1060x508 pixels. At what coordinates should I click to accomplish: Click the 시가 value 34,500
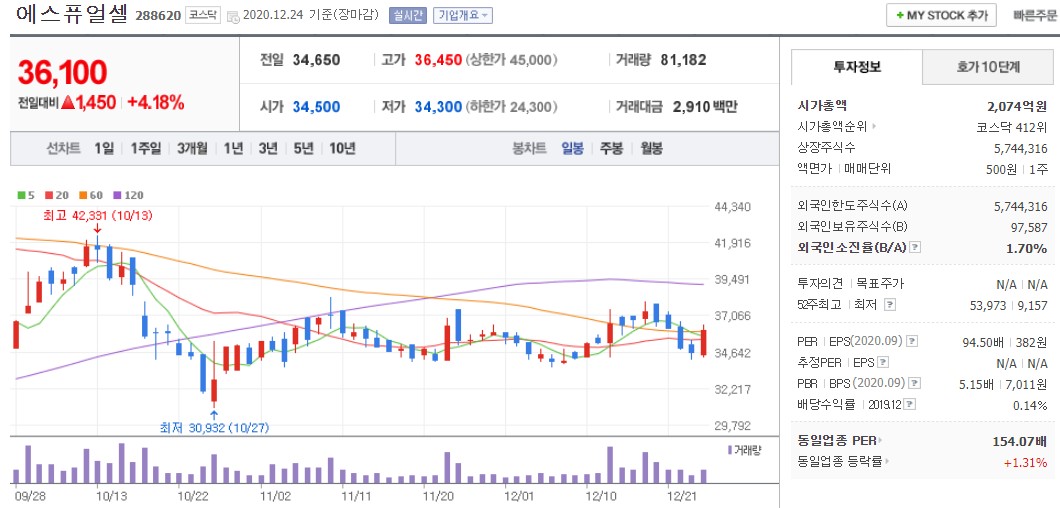pyautogui.click(x=316, y=107)
